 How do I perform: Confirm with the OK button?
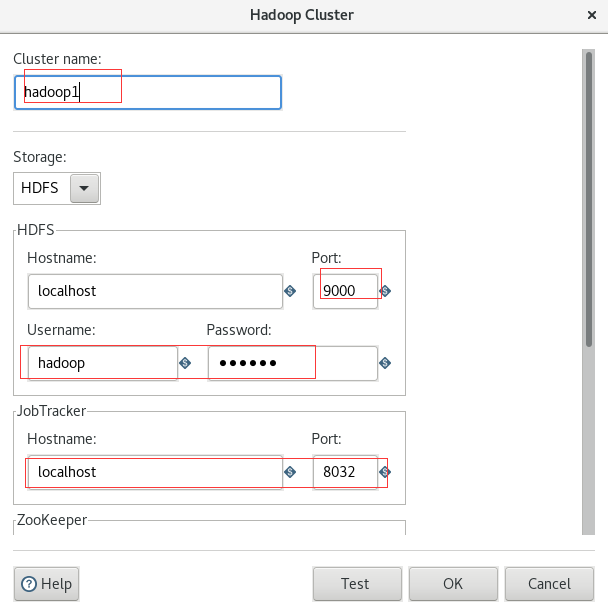point(453,584)
